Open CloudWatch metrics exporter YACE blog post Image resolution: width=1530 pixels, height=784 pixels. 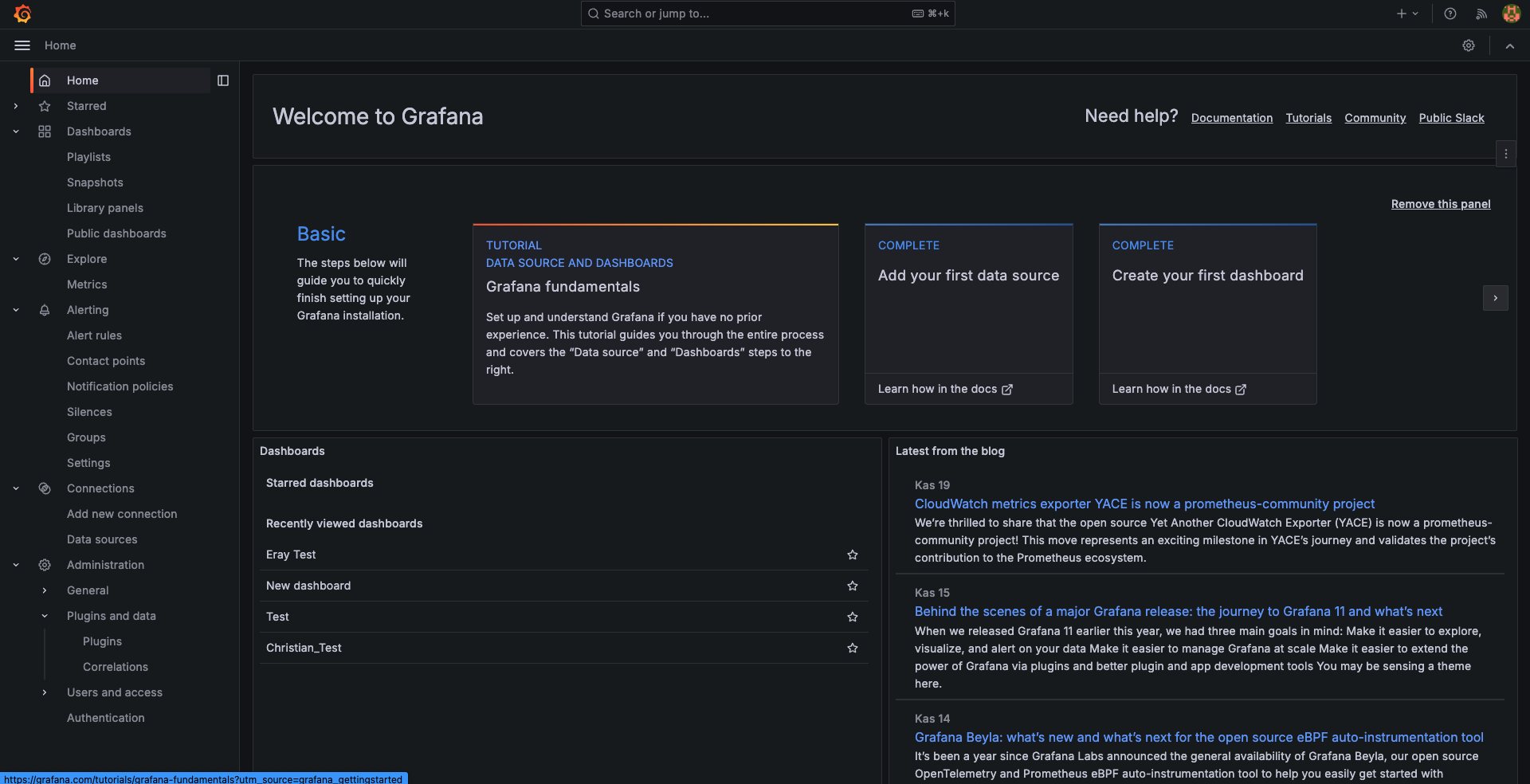[1144, 504]
